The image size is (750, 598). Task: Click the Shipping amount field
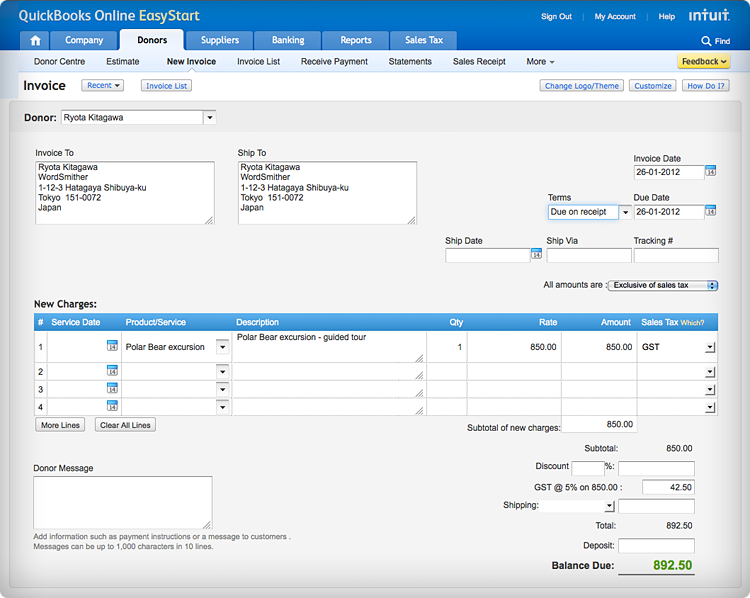click(656, 506)
